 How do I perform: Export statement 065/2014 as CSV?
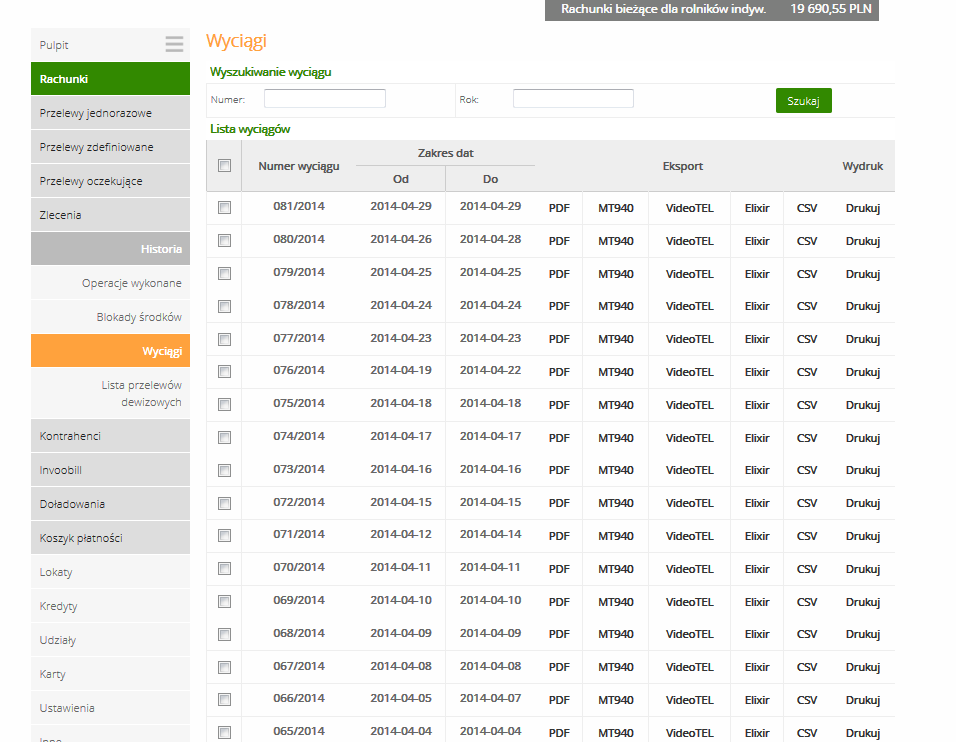click(x=807, y=733)
